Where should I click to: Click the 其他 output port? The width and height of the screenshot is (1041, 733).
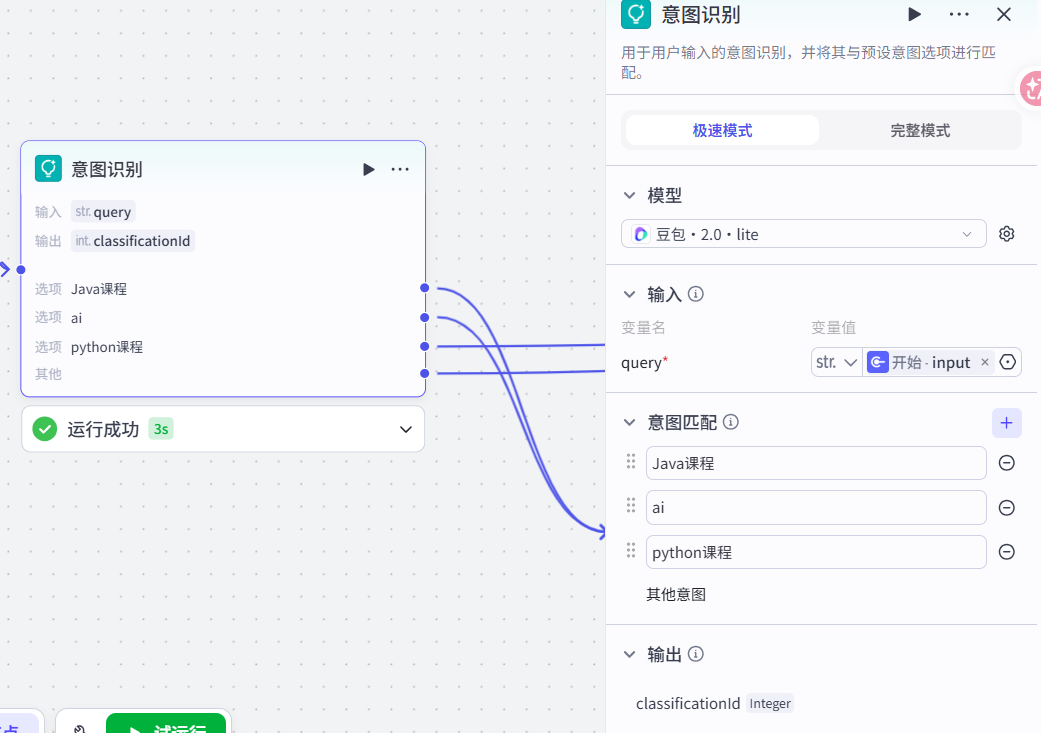(424, 373)
